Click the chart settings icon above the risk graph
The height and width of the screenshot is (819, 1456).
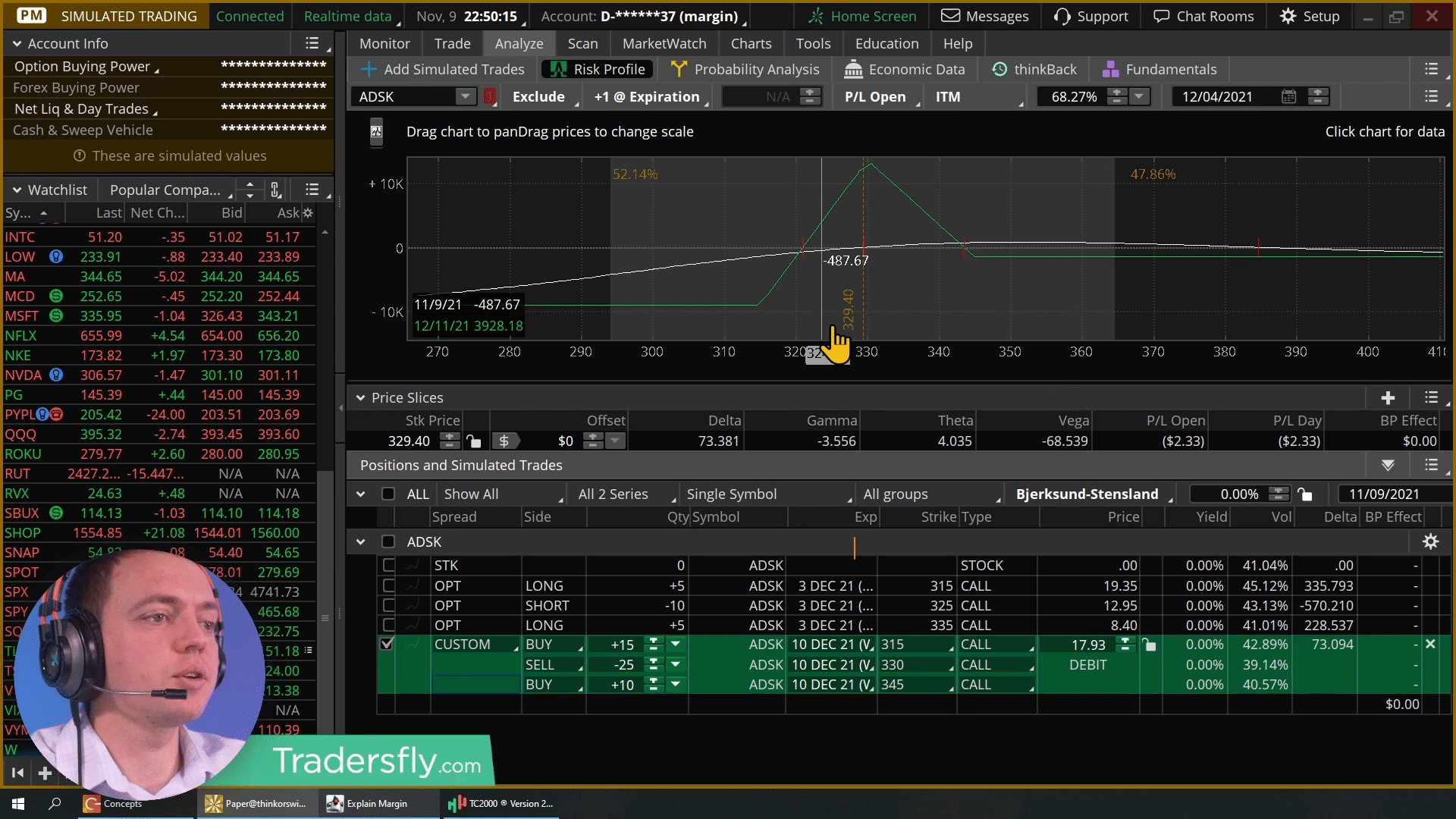point(376,132)
